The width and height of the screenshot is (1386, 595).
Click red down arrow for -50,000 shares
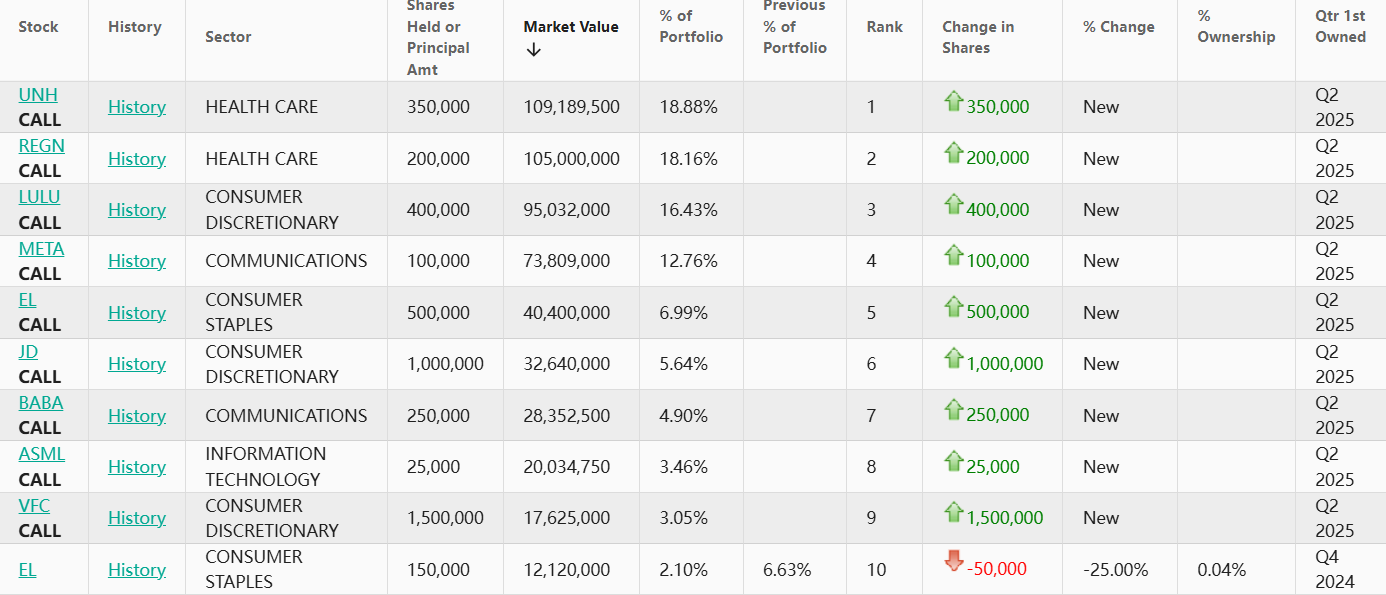[953, 562]
